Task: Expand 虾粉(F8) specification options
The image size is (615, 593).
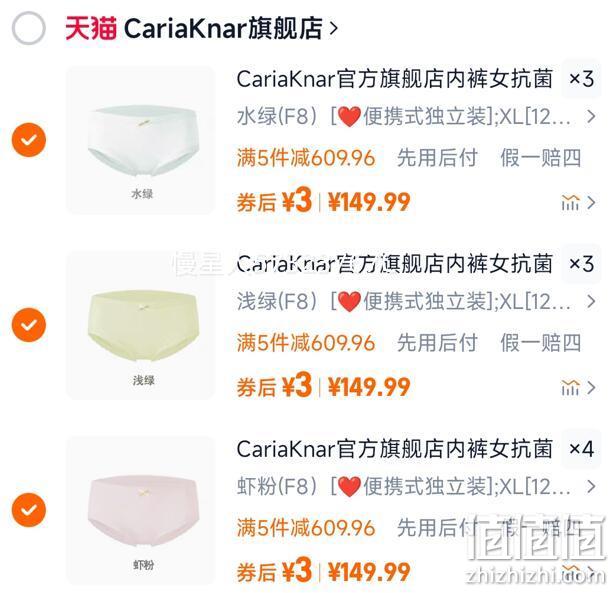Action: 416,487
